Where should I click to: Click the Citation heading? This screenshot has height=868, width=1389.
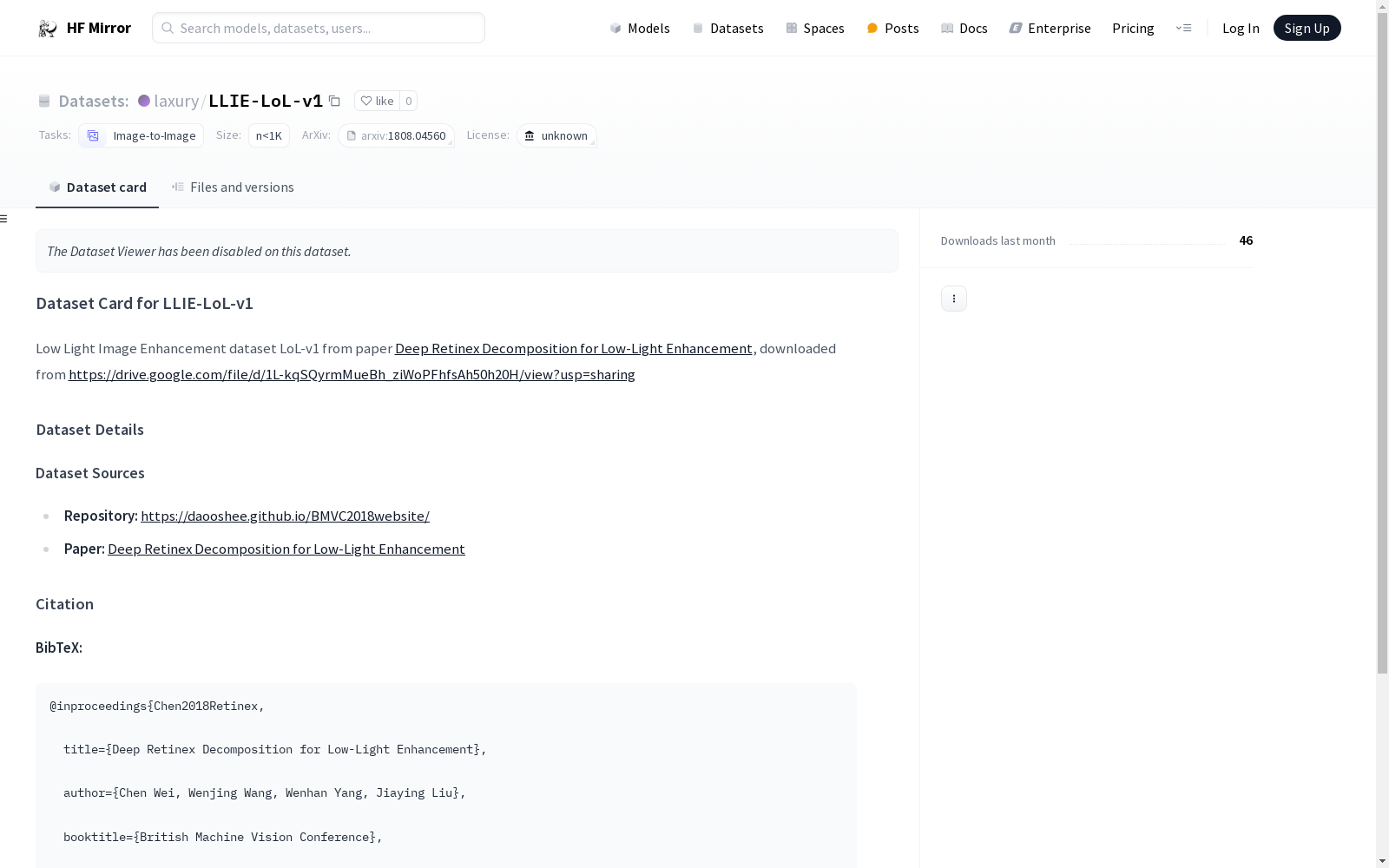64,604
